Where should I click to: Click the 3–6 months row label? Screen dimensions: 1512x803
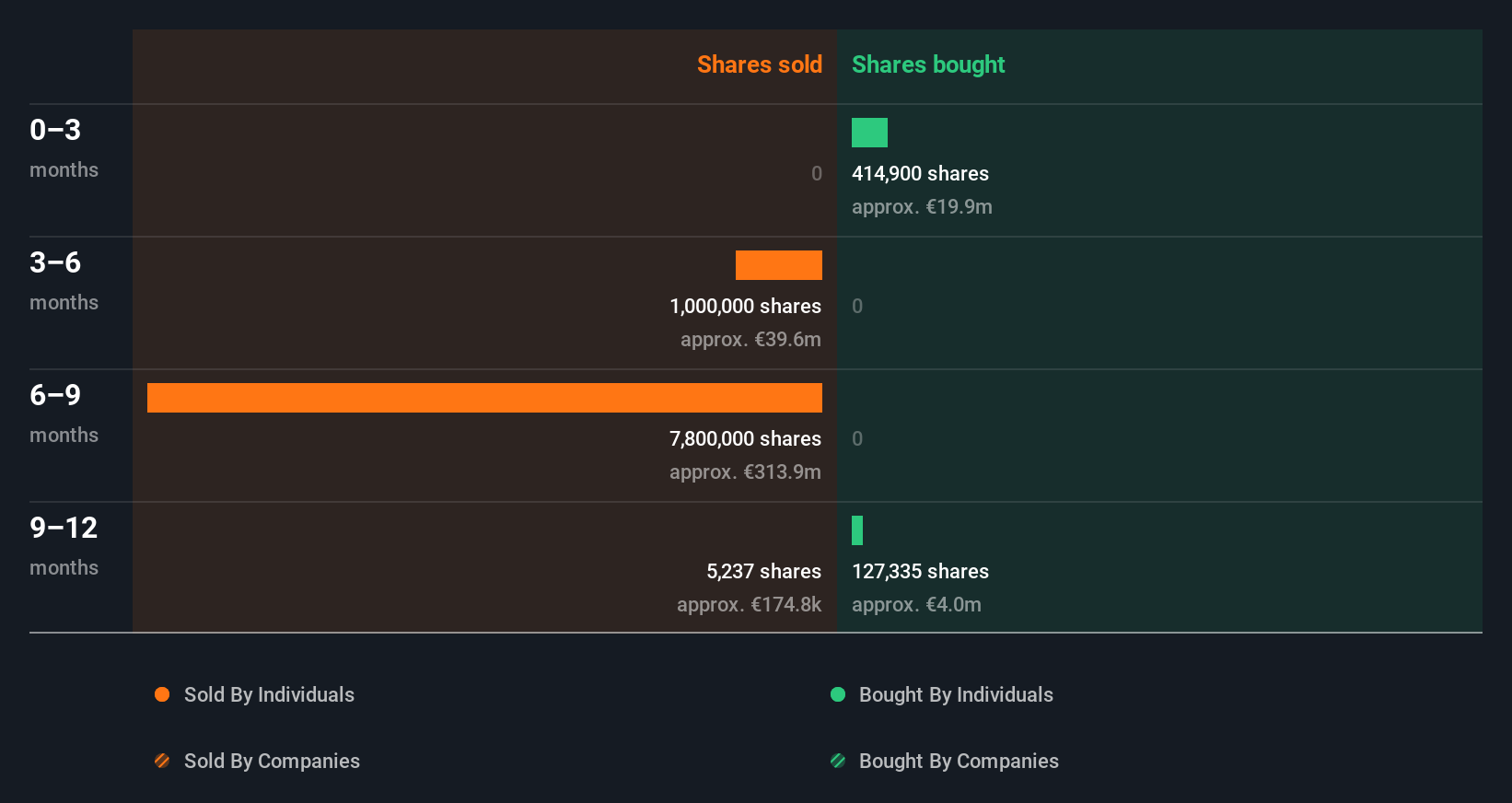click(64, 281)
